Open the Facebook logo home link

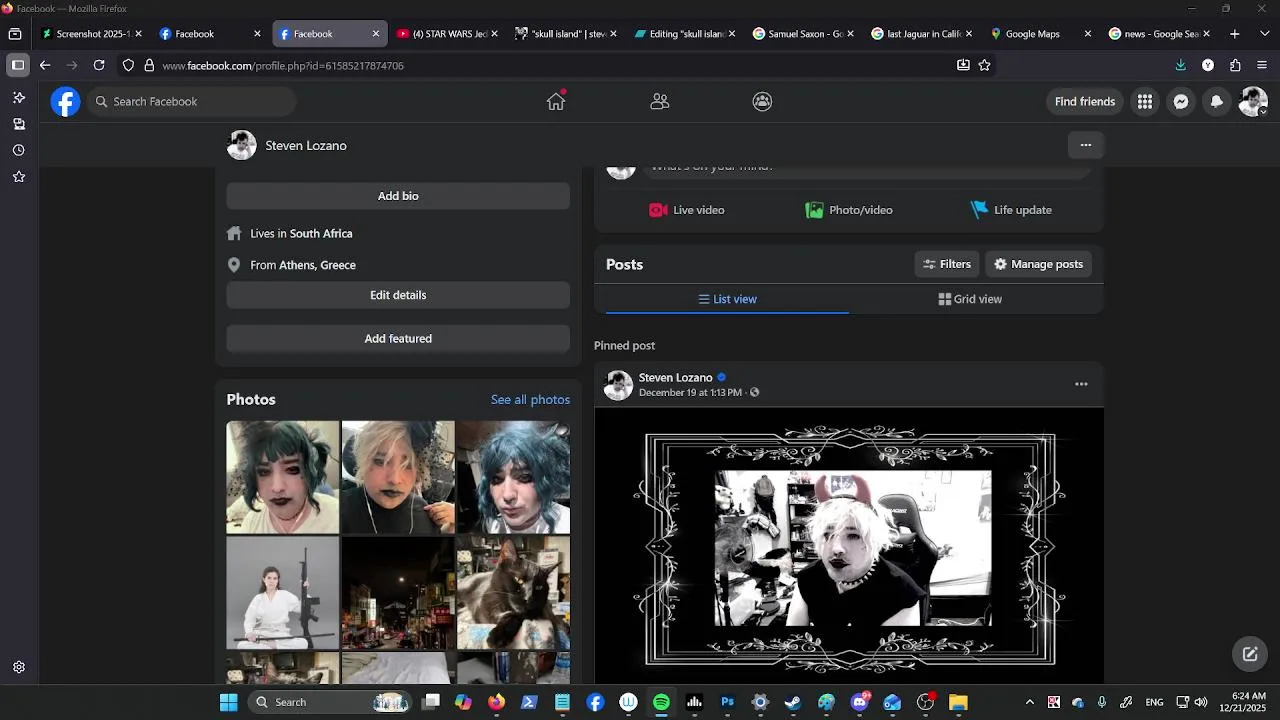(x=66, y=101)
